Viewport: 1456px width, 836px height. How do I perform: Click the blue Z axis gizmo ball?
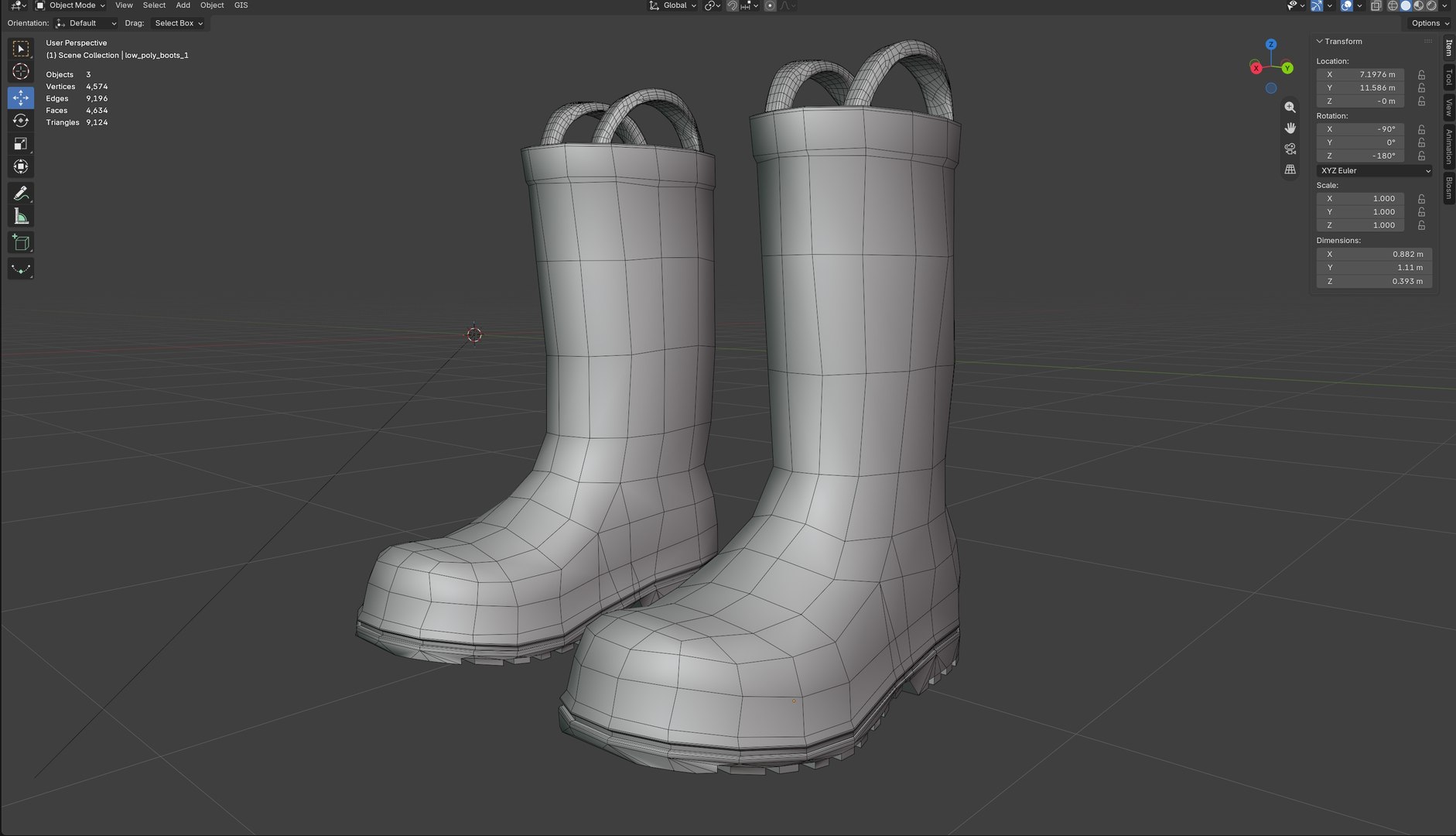point(1271,45)
